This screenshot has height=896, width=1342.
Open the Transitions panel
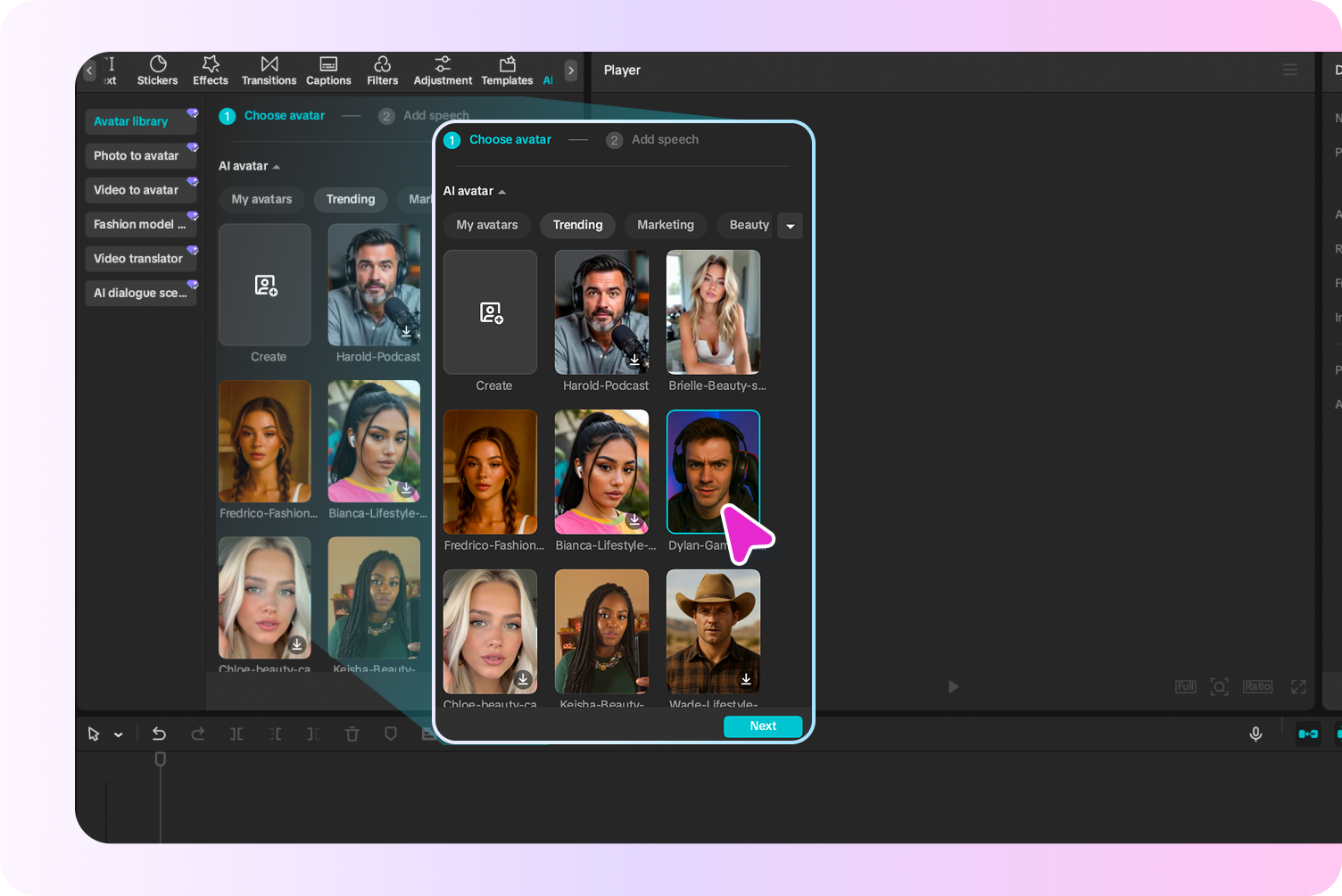[x=269, y=71]
